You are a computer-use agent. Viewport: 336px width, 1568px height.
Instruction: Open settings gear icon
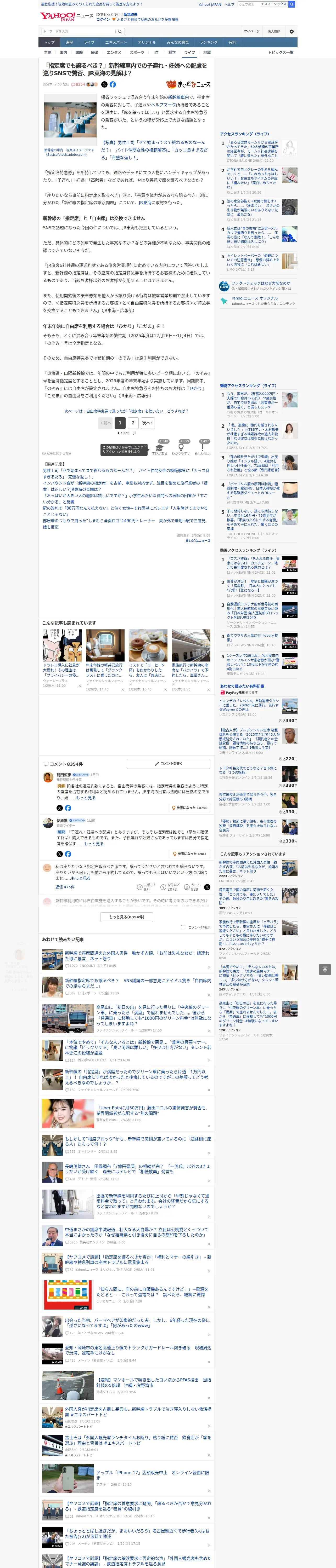coord(292,32)
